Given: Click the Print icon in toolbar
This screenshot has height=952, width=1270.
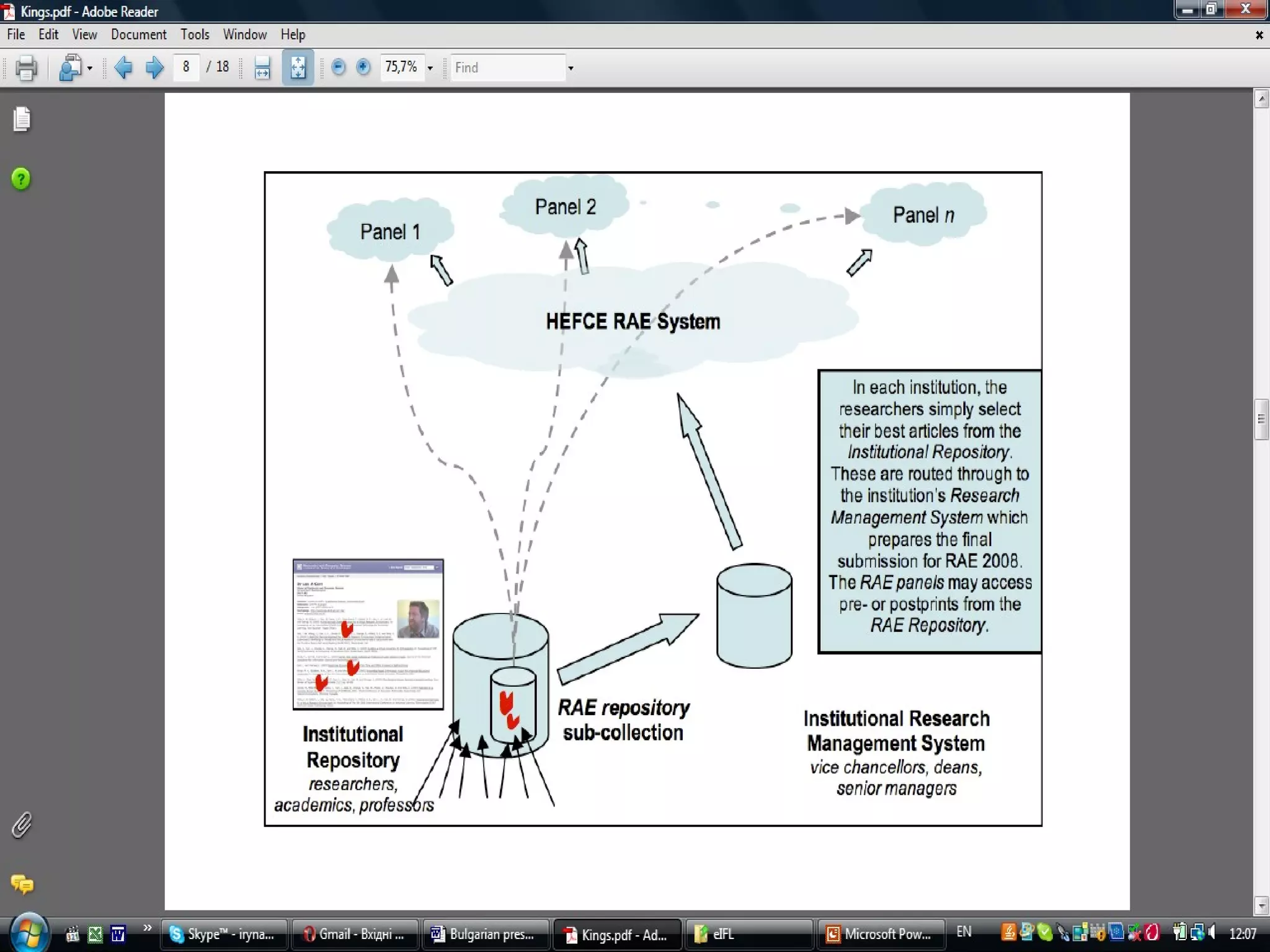Looking at the screenshot, I should click(25, 68).
